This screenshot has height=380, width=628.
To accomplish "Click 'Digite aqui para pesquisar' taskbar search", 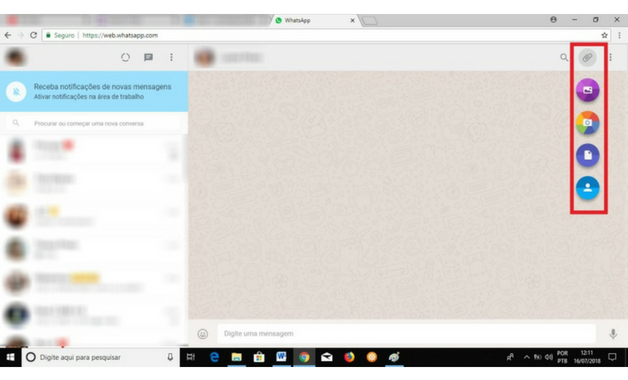I will [100, 357].
